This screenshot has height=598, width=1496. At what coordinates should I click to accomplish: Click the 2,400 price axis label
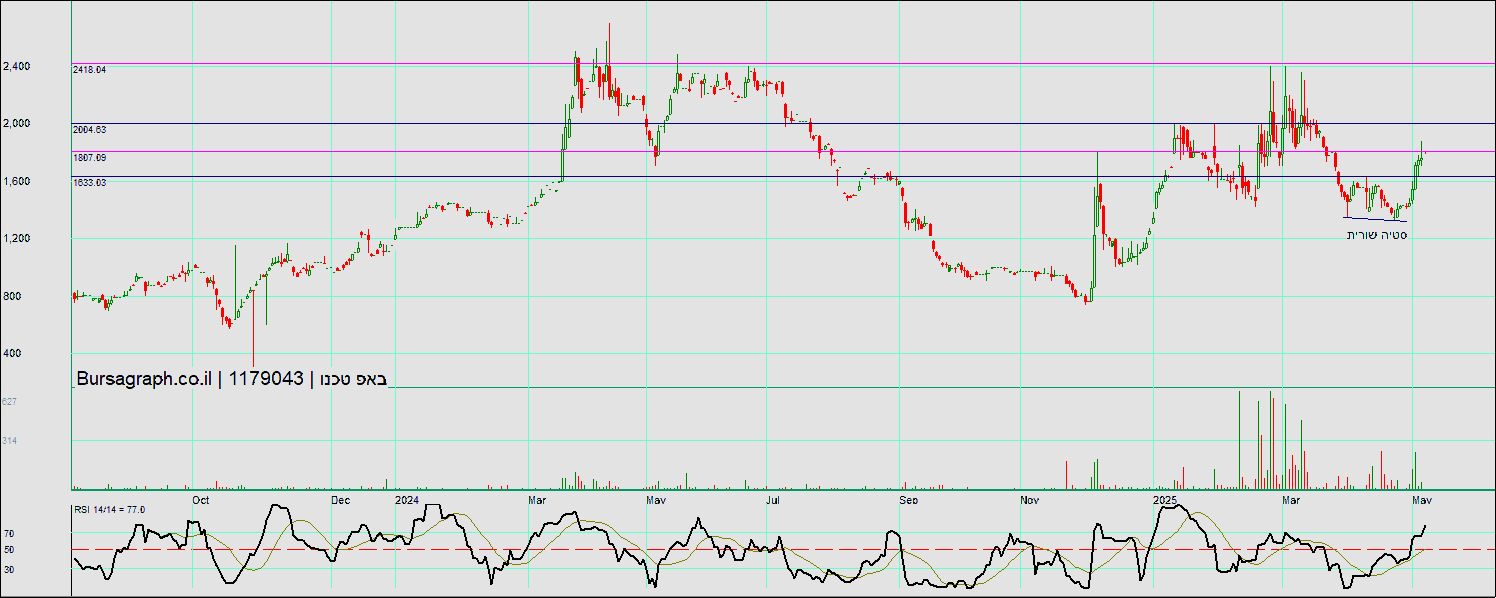[x=16, y=66]
